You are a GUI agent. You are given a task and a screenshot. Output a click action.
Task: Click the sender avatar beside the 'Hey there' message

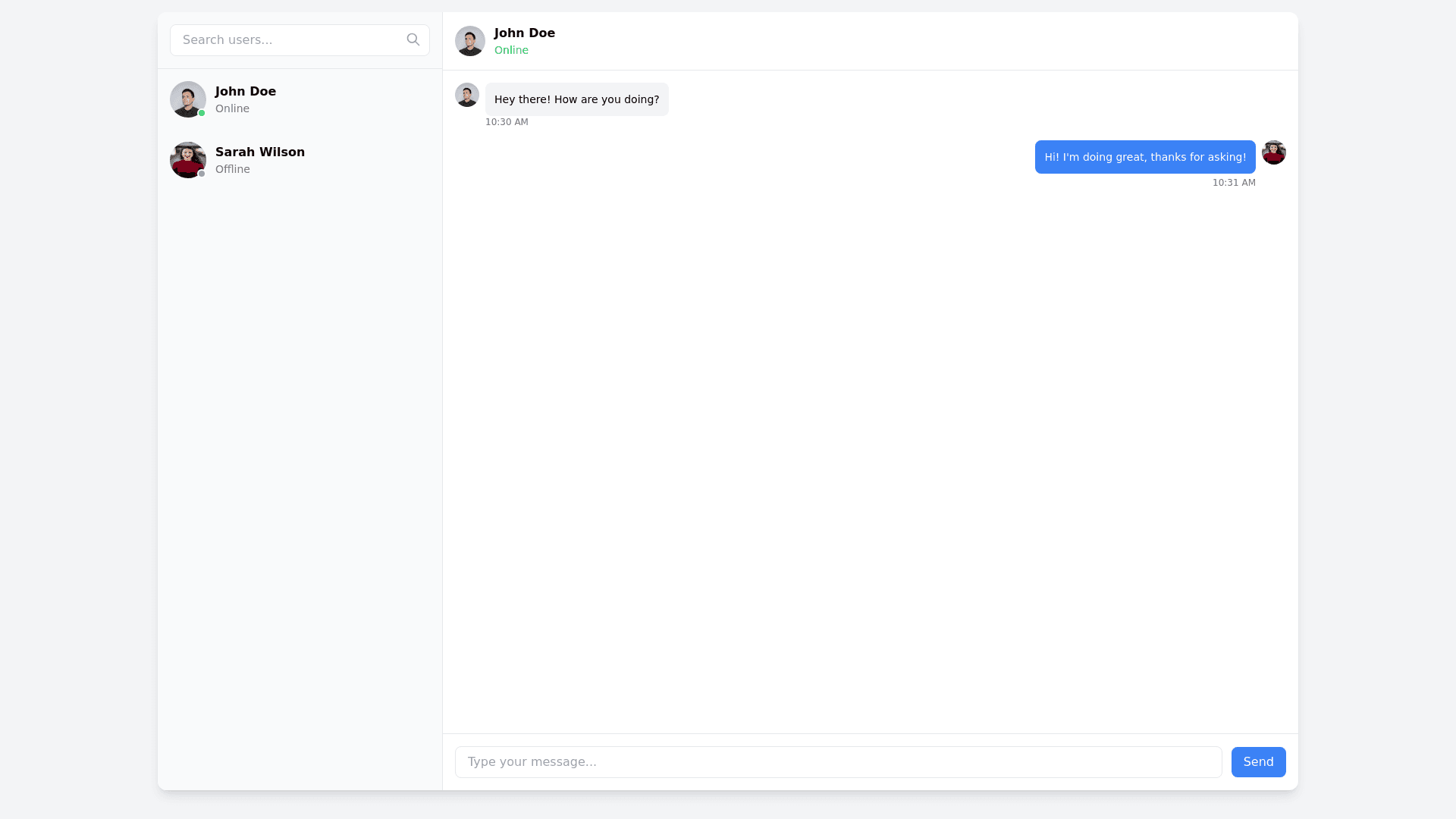[466, 95]
